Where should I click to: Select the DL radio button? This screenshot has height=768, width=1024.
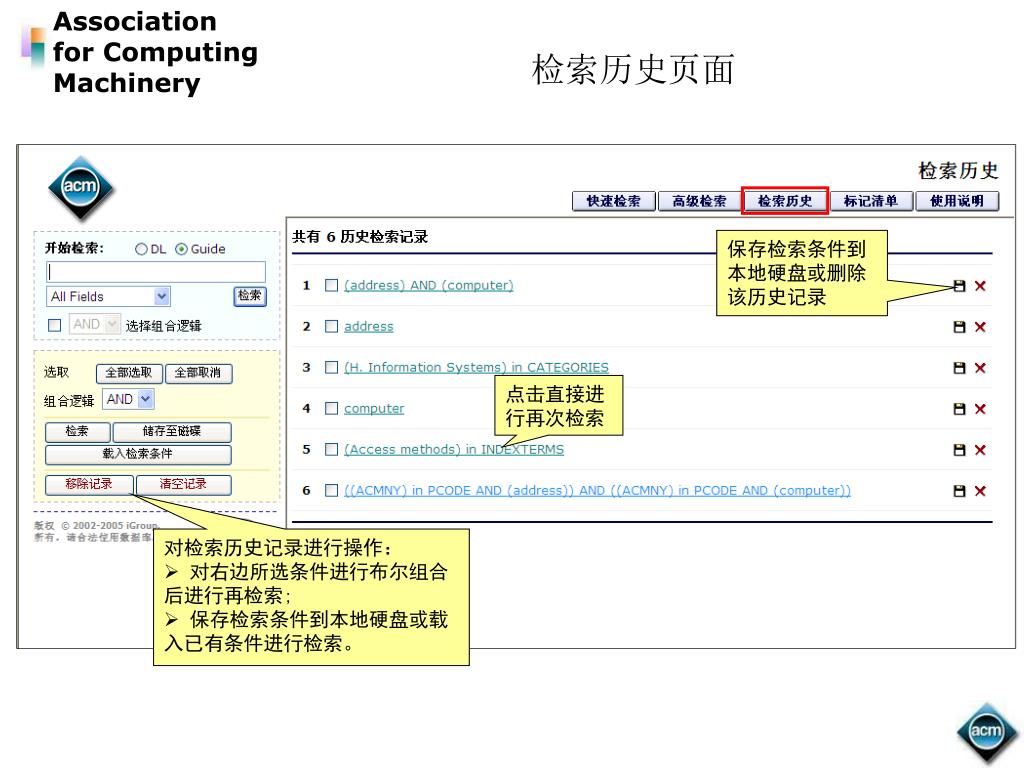tap(141, 249)
